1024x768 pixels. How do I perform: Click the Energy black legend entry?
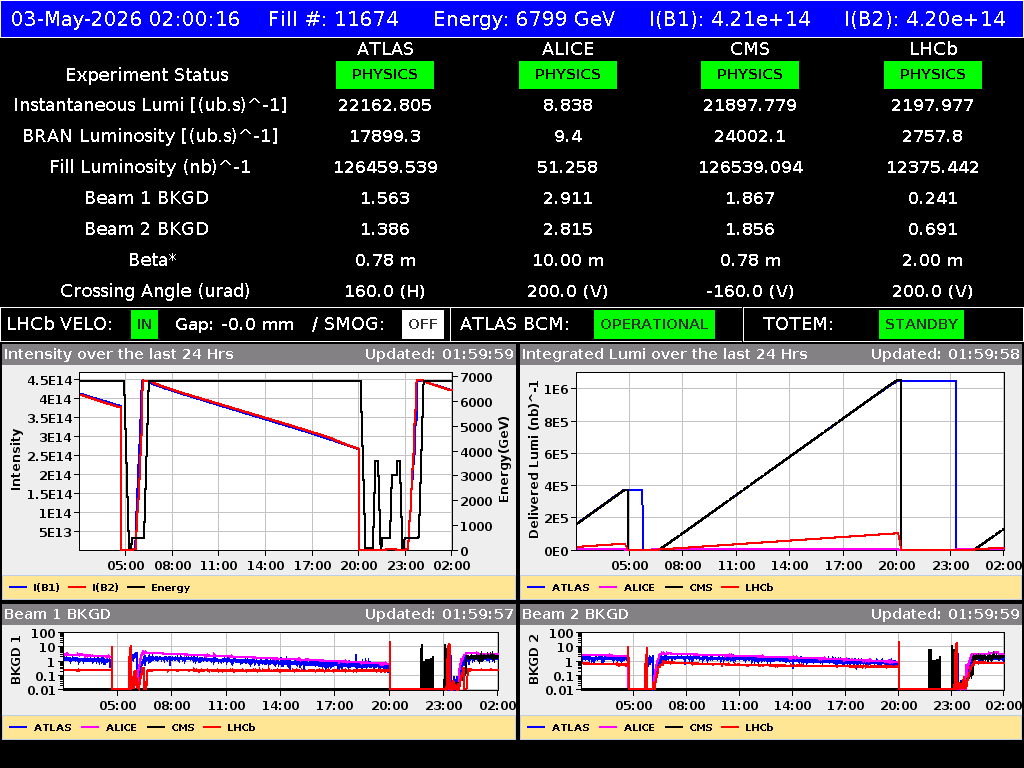pyautogui.click(x=159, y=588)
